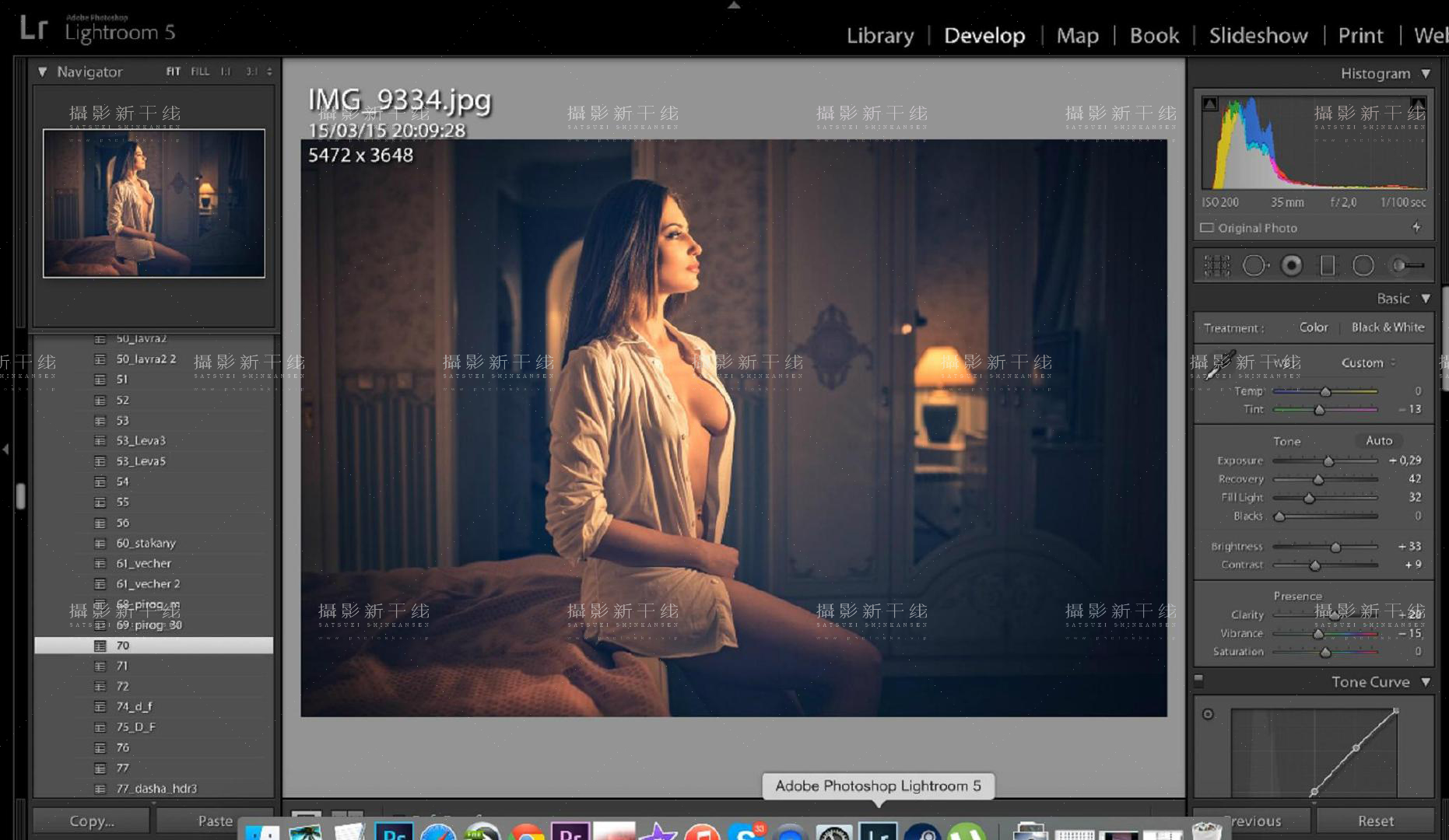1449x840 pixels.
Task: Set Navigator zoom to 3:1
Action: tap(251, 72)
